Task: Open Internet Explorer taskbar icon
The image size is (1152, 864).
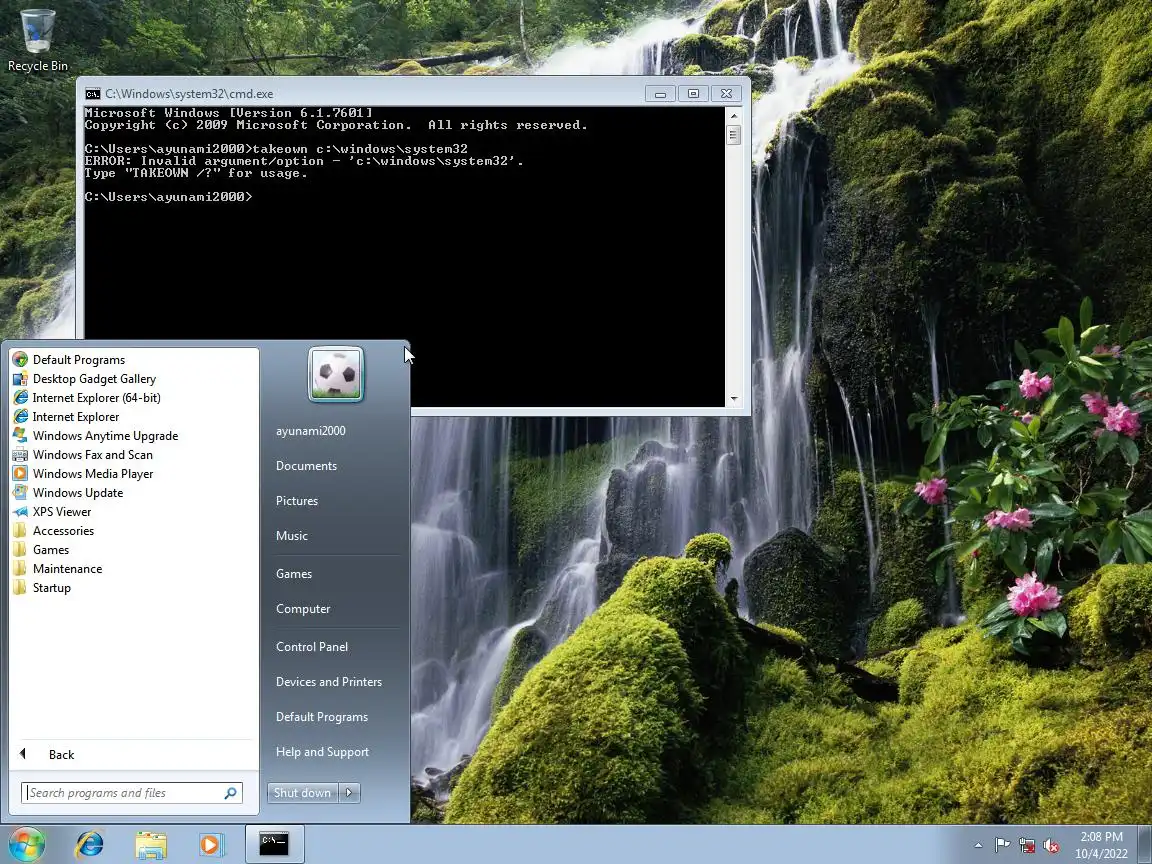Action: point(90,844)
